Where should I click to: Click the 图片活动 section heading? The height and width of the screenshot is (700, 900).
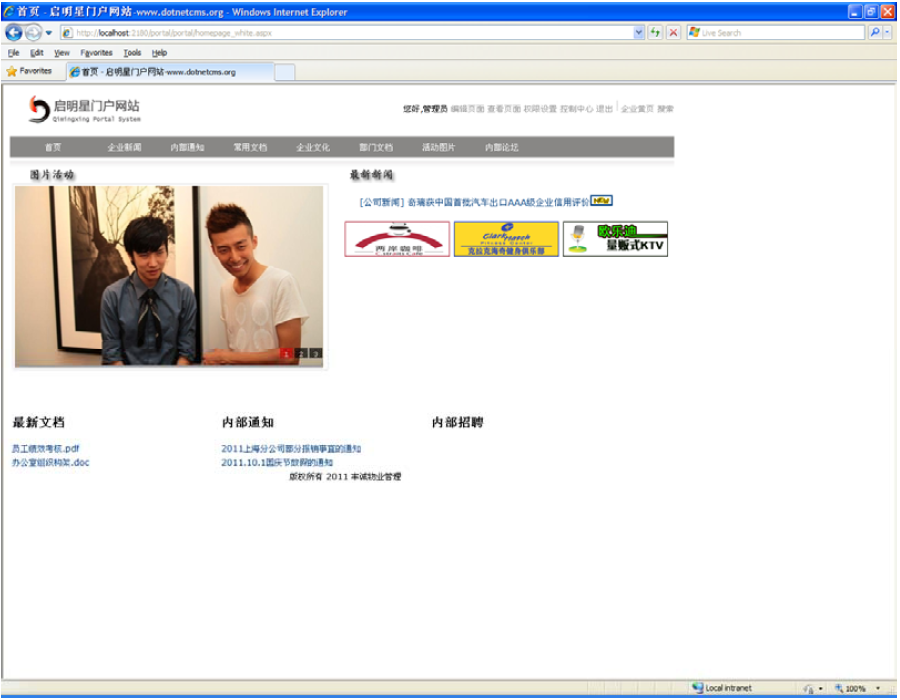52,174
